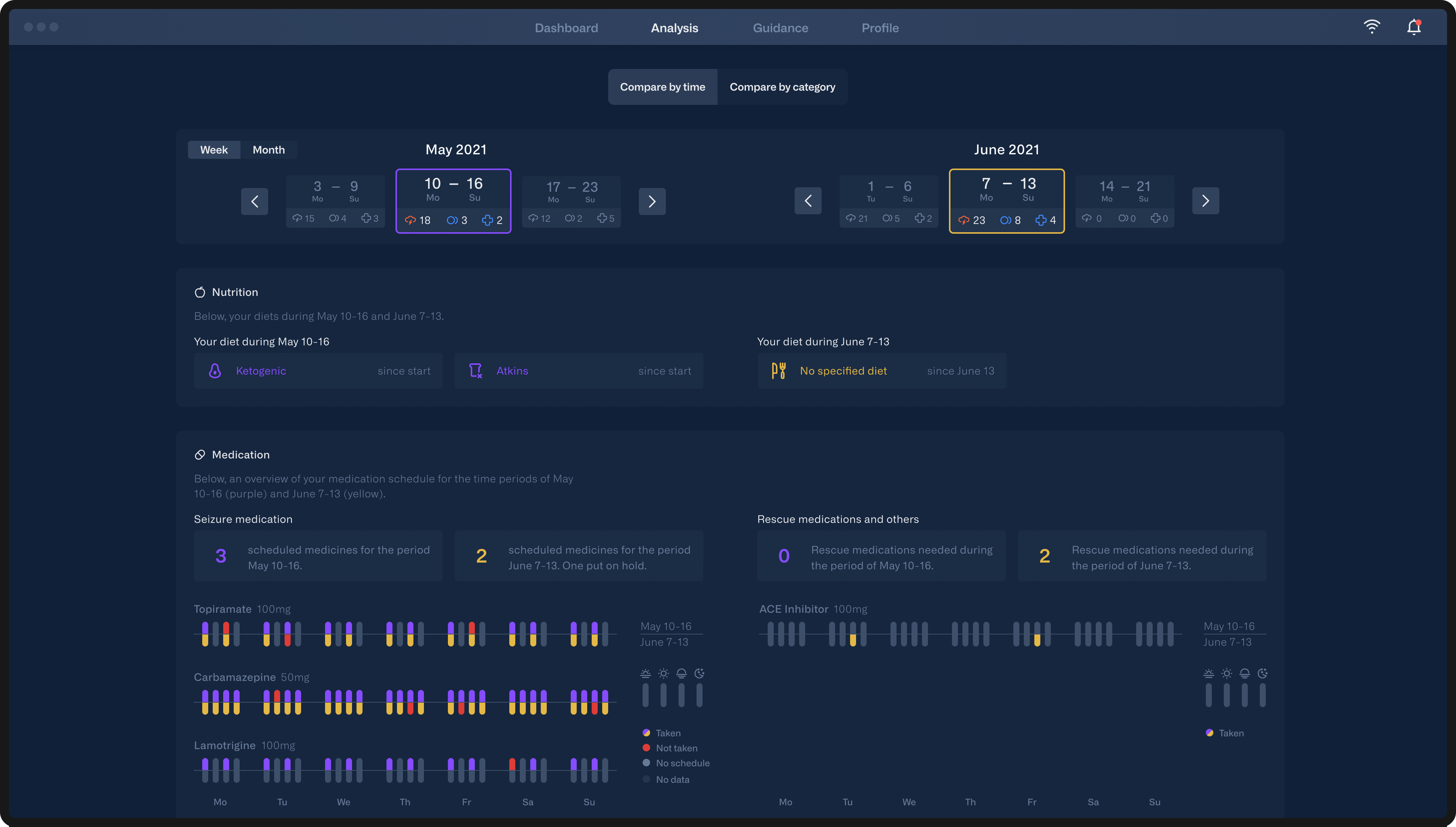The height and width of the screenshot is (827, 1456).
Task: Select the May 17–23 week card
Action: click(x=571, y=202)
